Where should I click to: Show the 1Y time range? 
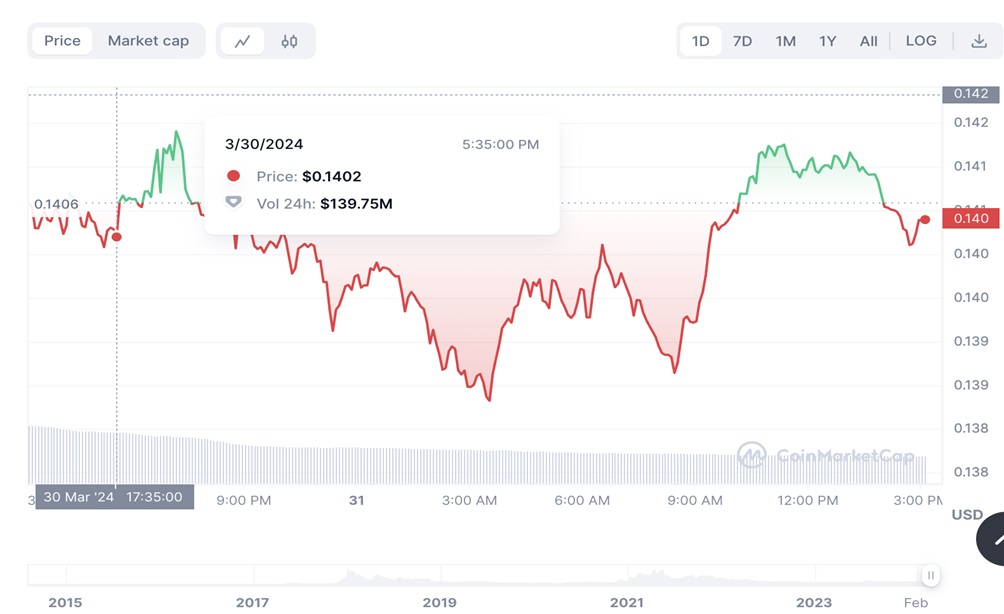827,41
